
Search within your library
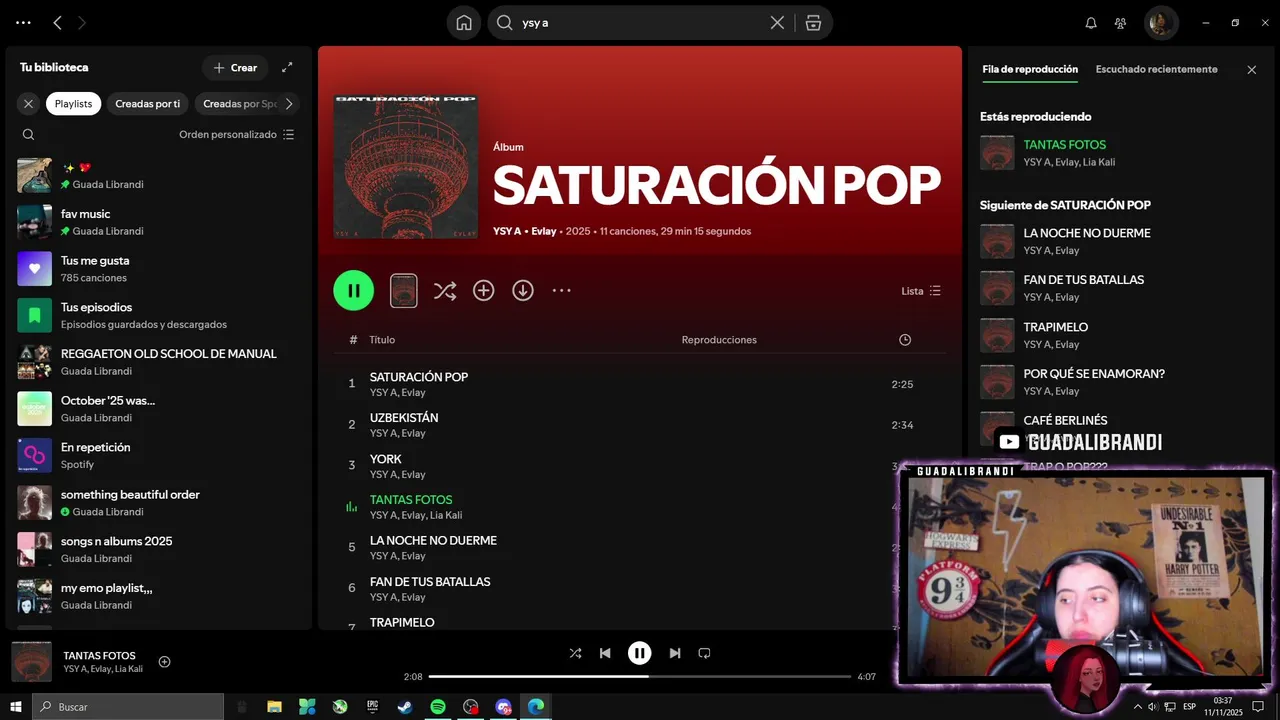(28, 134)
